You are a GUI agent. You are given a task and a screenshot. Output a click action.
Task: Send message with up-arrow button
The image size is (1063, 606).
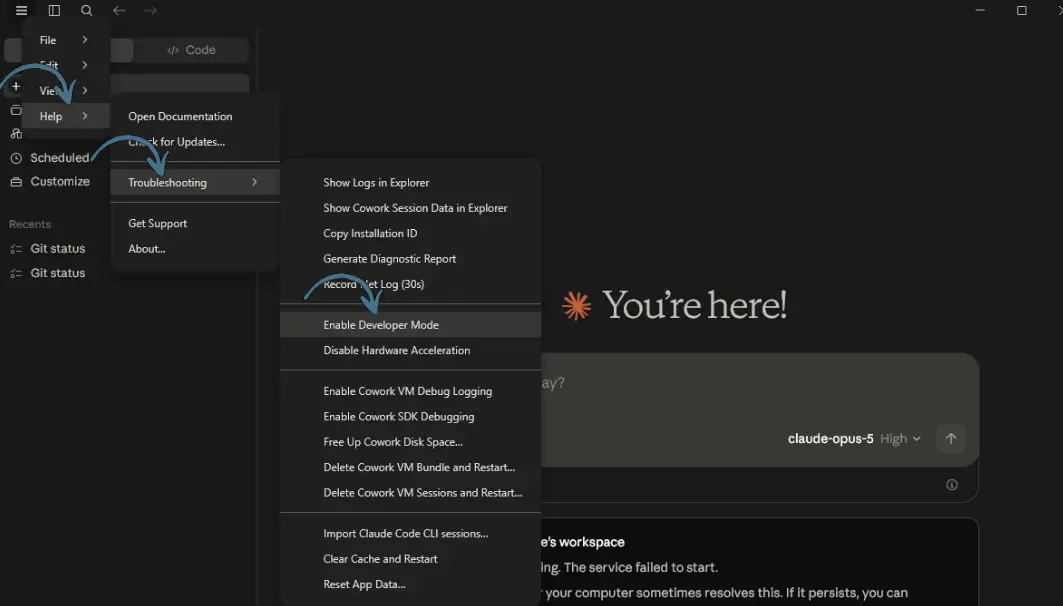tap(950, 439)
